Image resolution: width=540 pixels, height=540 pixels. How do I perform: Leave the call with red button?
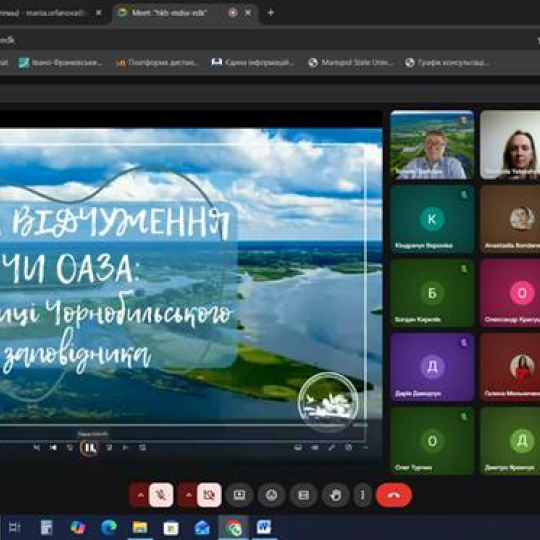[x=394, y=495]
